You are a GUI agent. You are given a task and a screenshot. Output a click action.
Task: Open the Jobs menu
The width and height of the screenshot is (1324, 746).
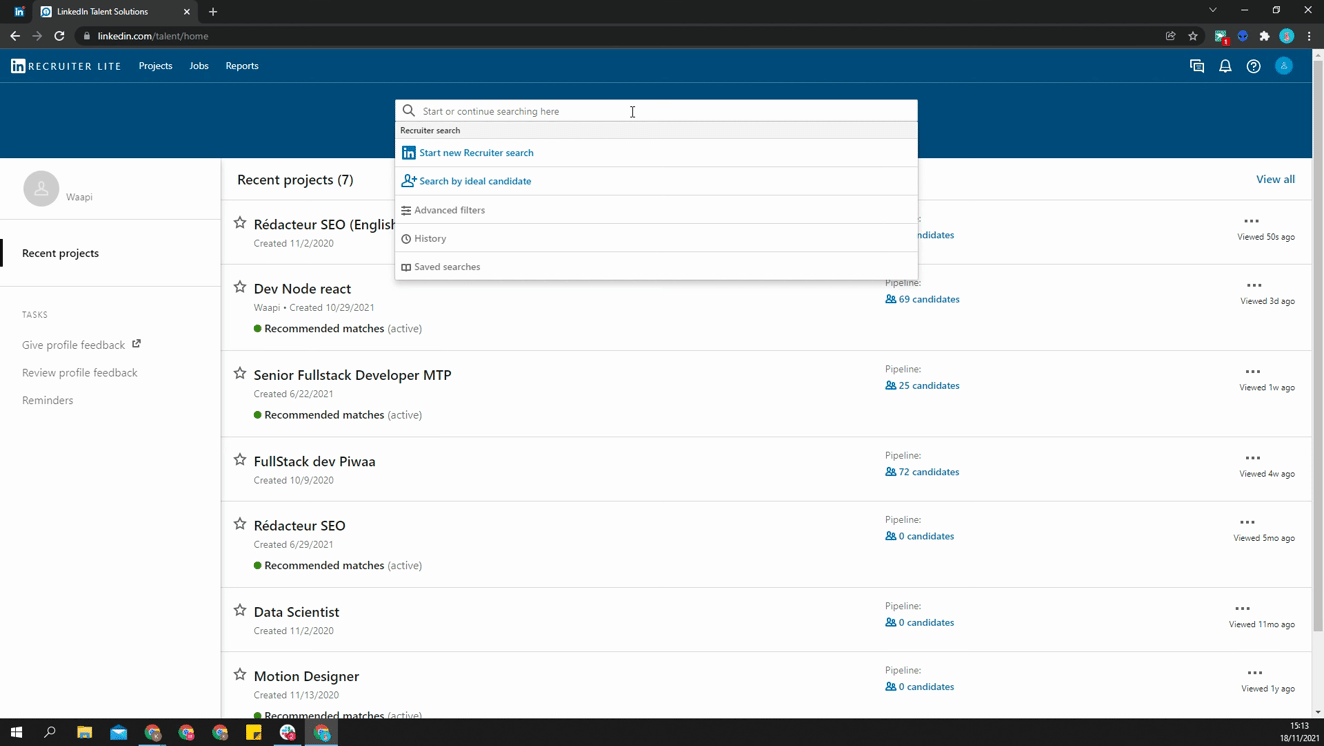tap(199, 66)
